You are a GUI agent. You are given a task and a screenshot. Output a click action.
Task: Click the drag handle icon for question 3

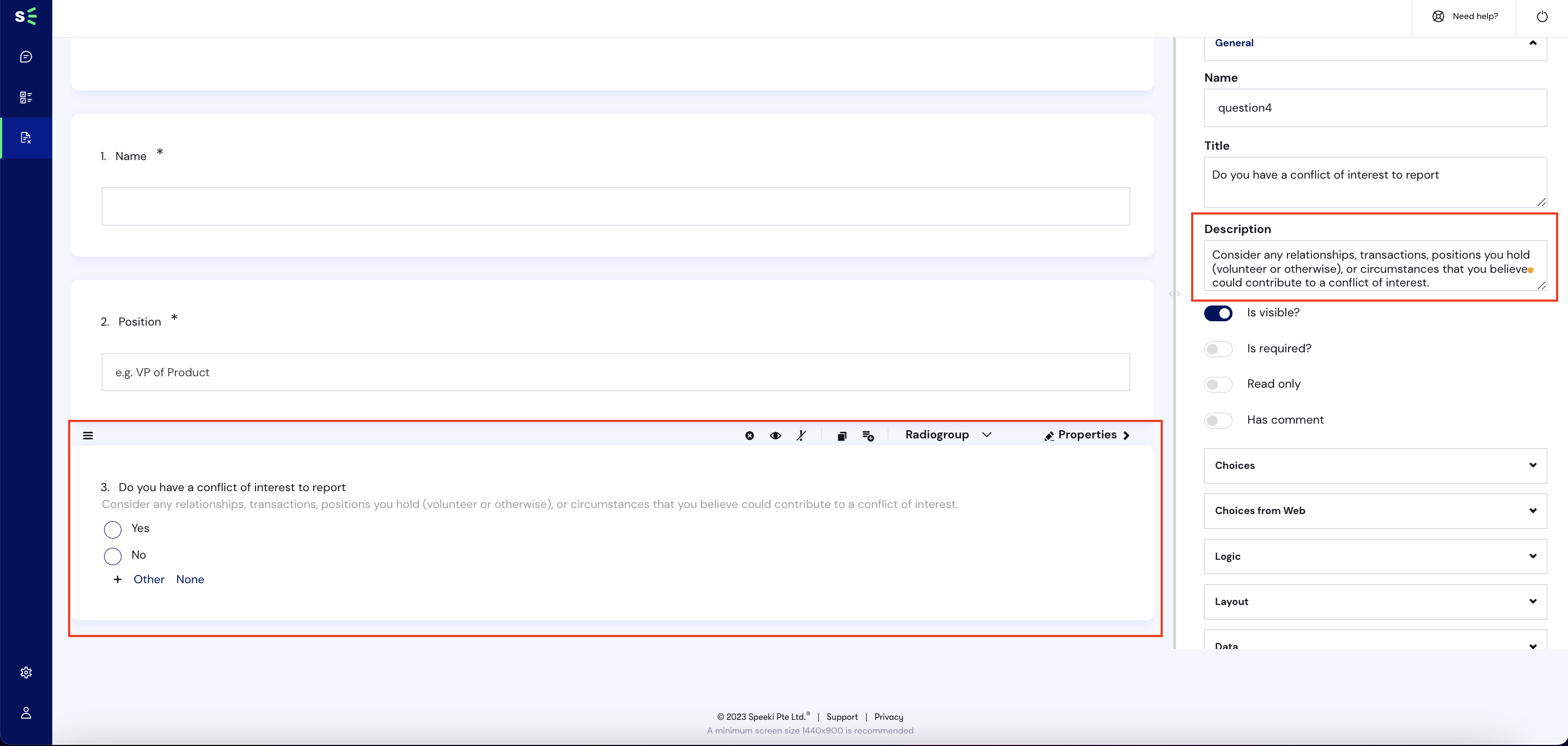pos(88,435)
